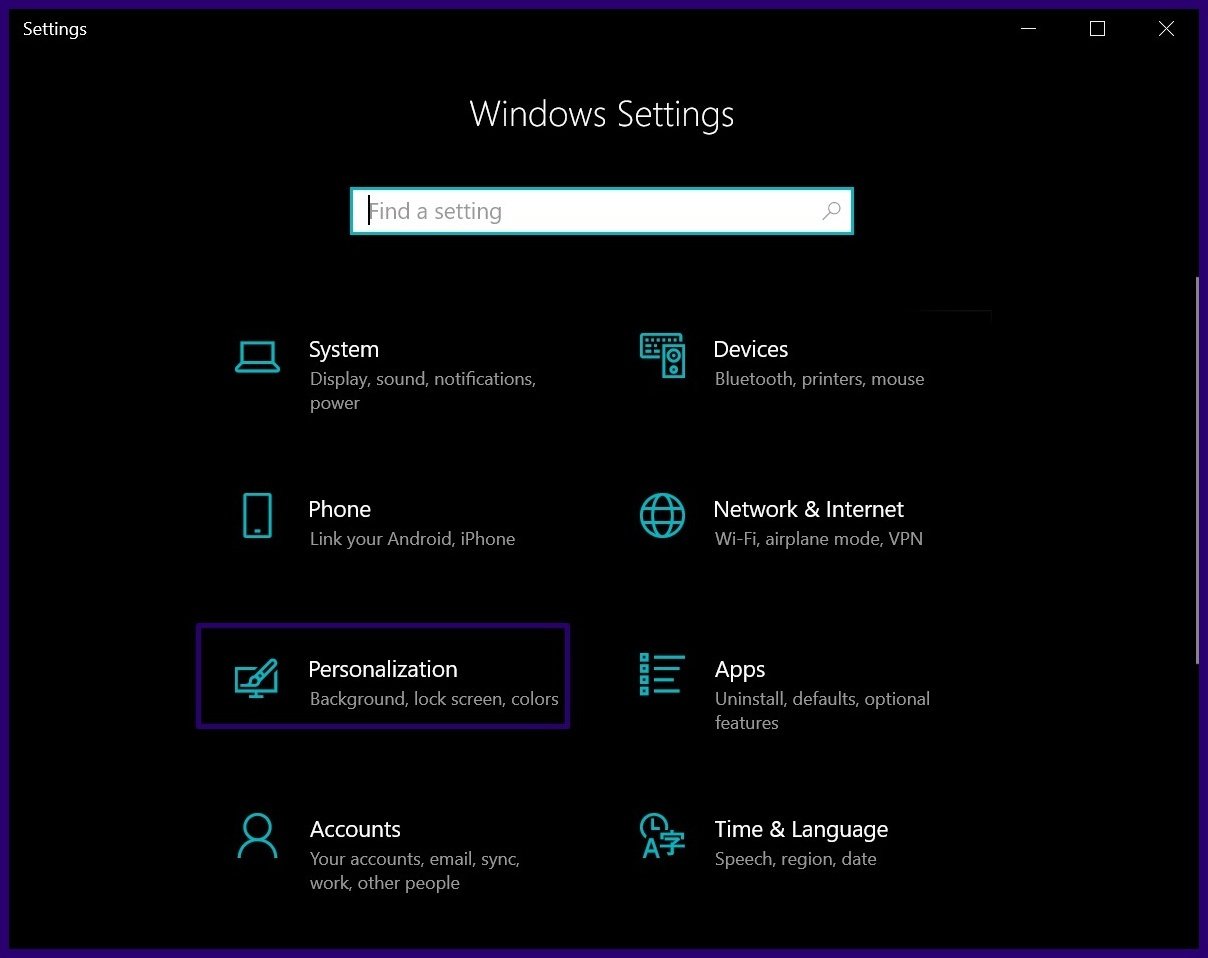Open the System settings title
Viewport: 1208px width, 958px height.
pyautogui.click(x=344, y=349)
